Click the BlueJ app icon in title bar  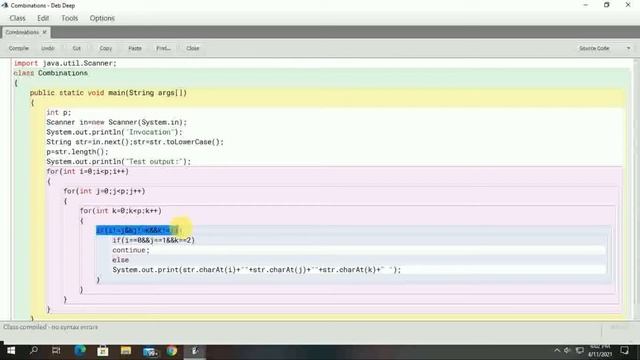click(x=5, y=5)
